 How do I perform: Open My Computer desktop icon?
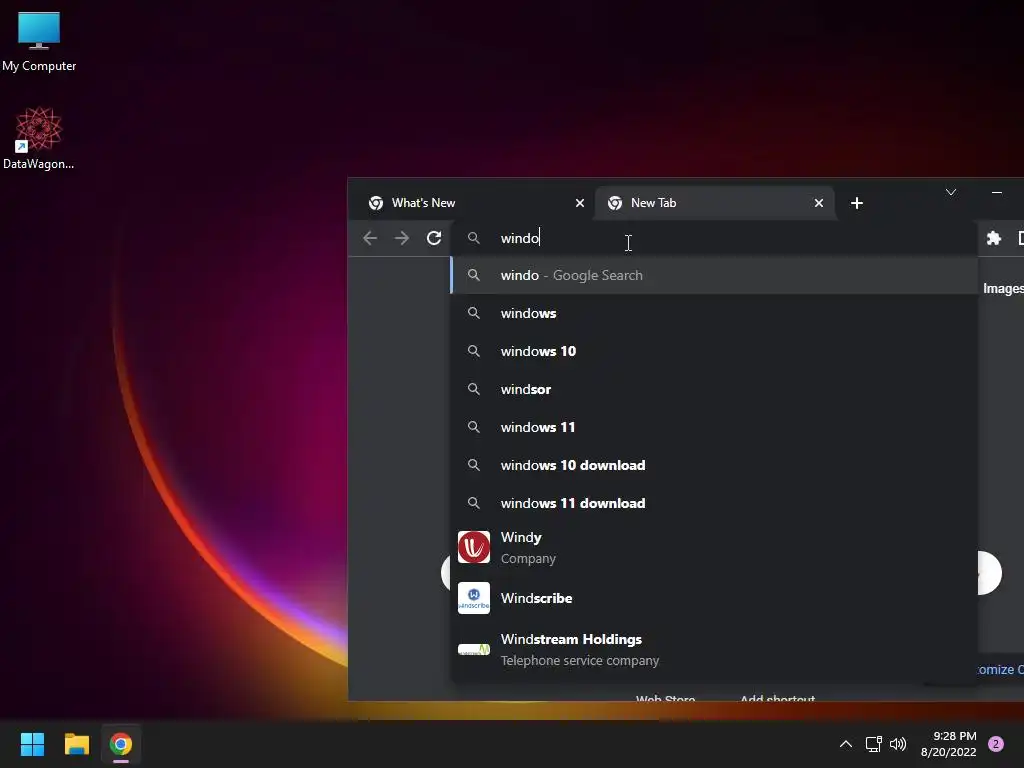pyautogui.click(x=39, y=41)
